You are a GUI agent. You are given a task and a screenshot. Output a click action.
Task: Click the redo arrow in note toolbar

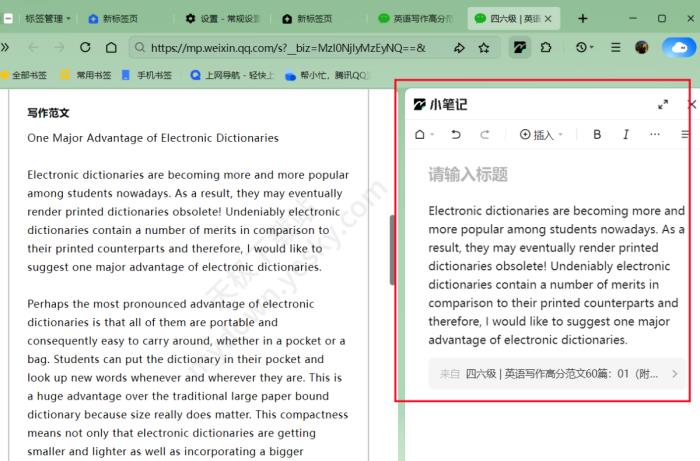485,135
